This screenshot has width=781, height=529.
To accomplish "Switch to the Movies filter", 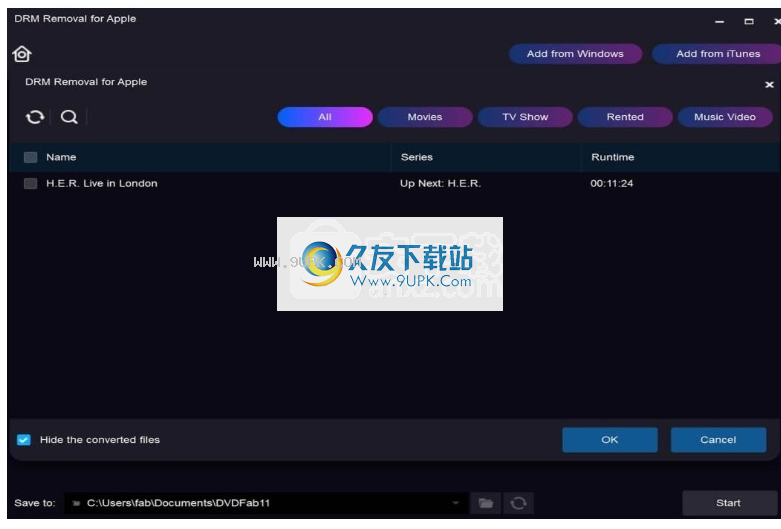I will (x=425, y=117).
